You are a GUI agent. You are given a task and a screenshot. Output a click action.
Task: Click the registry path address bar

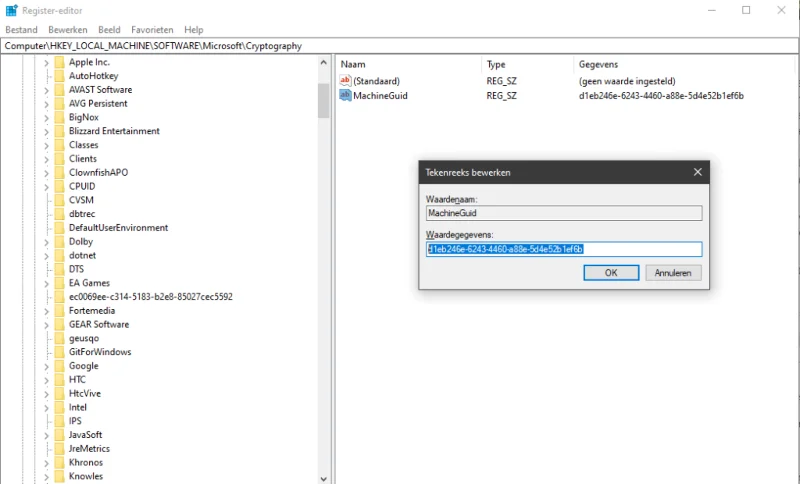399,46
